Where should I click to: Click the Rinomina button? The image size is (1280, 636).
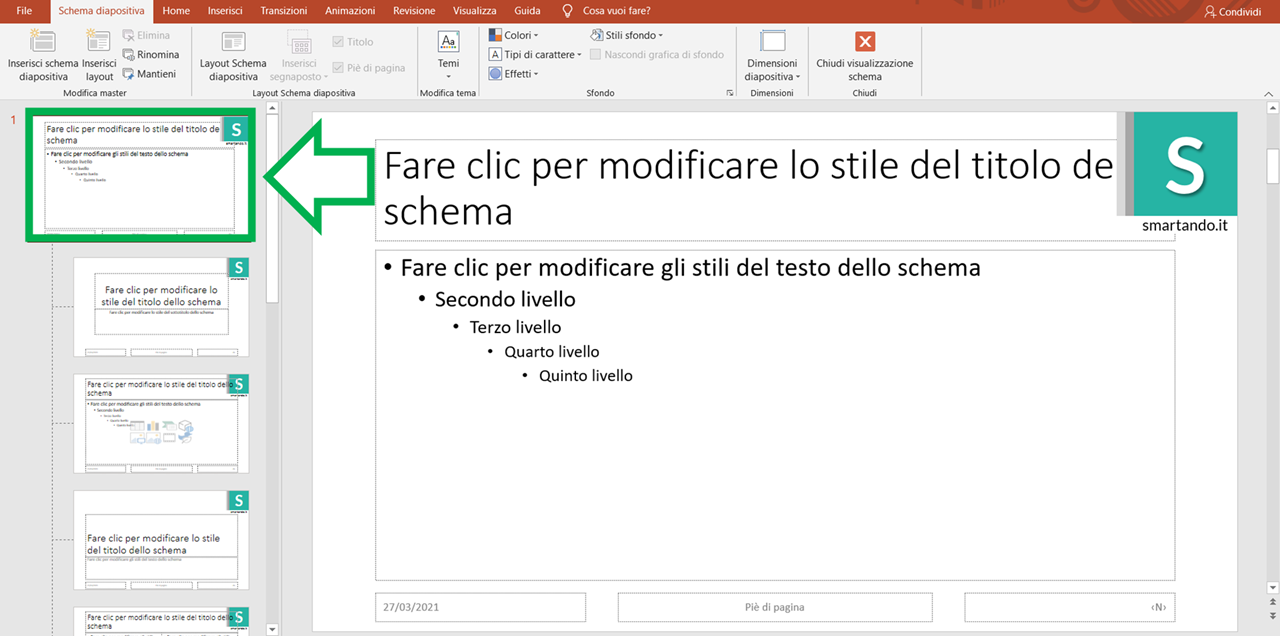tap(151, 54)
